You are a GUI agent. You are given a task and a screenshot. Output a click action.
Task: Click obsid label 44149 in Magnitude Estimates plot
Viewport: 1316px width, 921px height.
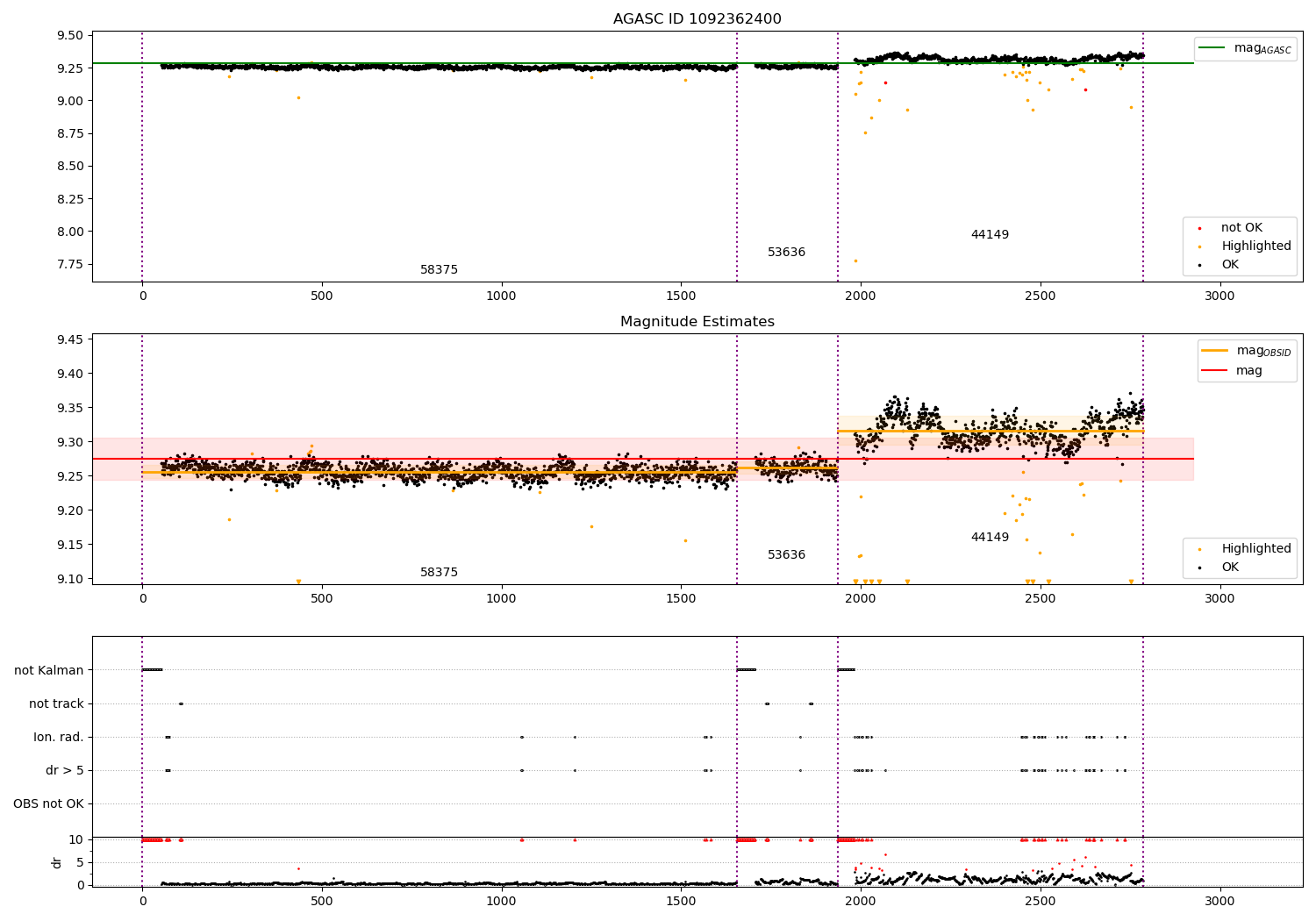[990, 538]
